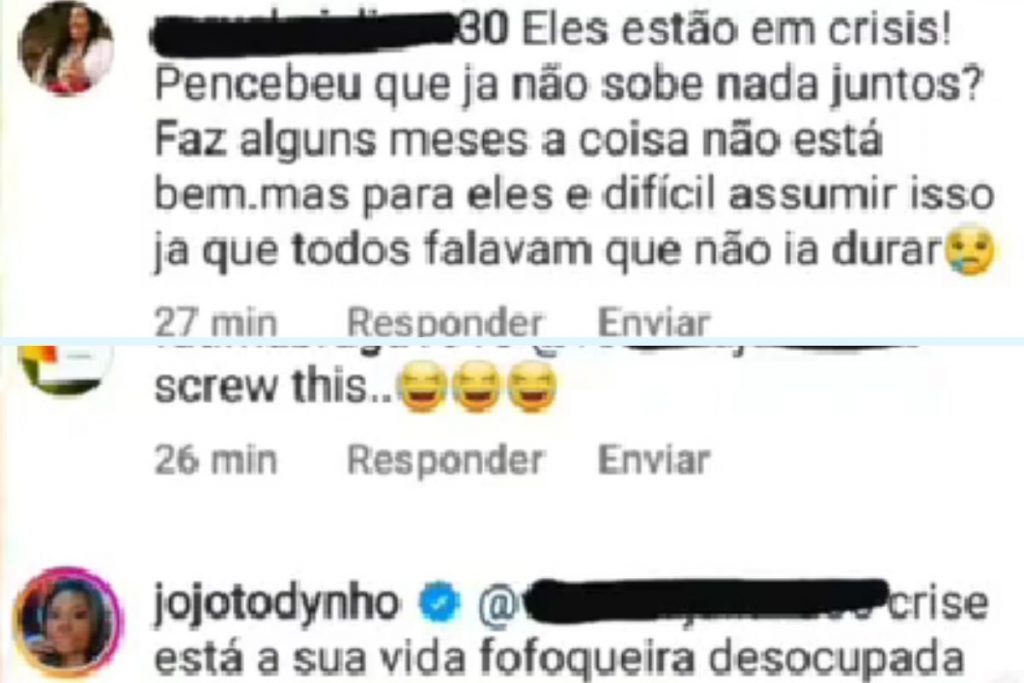Click the 26 min timestamp
1024x683 pixels.
[216, 460]
